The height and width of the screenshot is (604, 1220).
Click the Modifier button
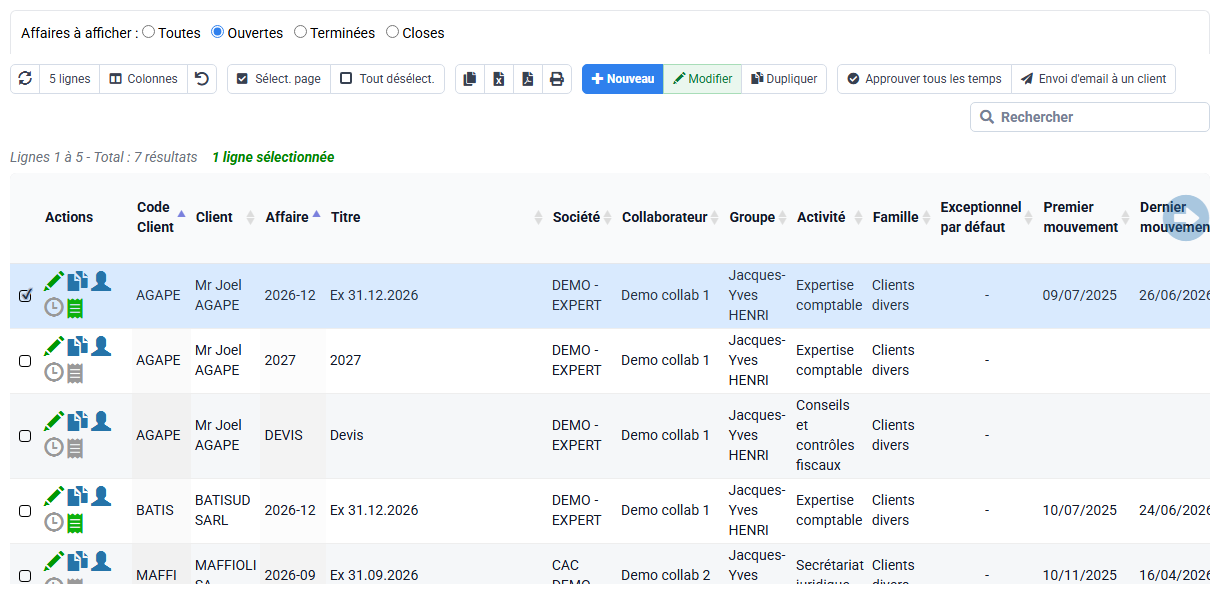(702, 79)
